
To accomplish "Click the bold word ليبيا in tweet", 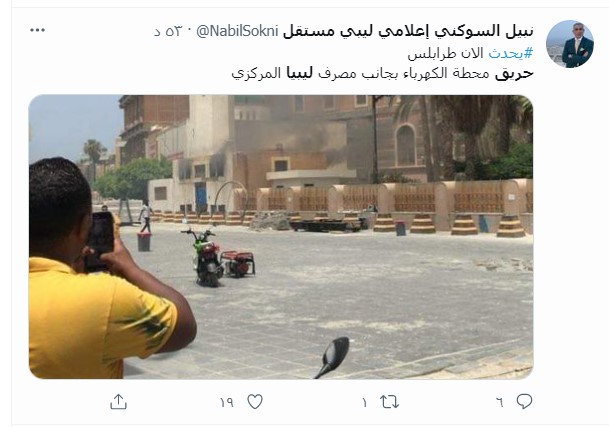I will click(x=299, y=73).
